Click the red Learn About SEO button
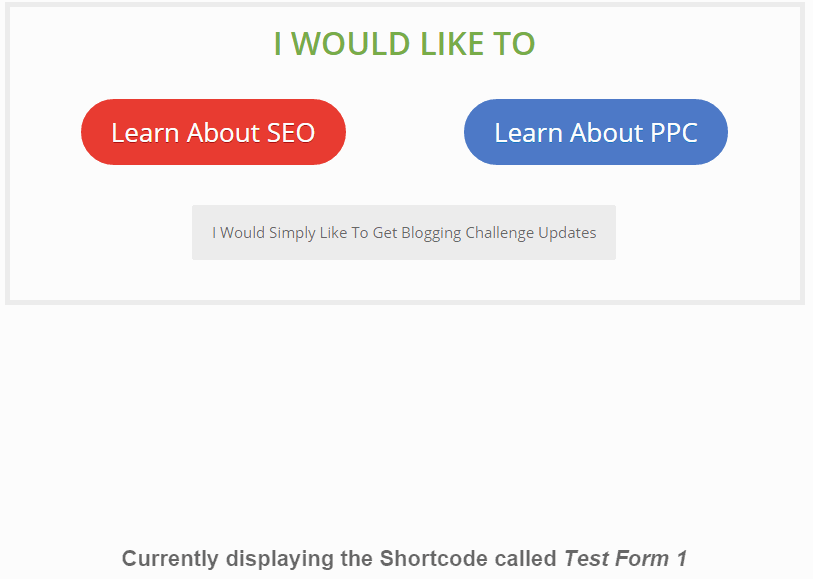 click(213, 132)
